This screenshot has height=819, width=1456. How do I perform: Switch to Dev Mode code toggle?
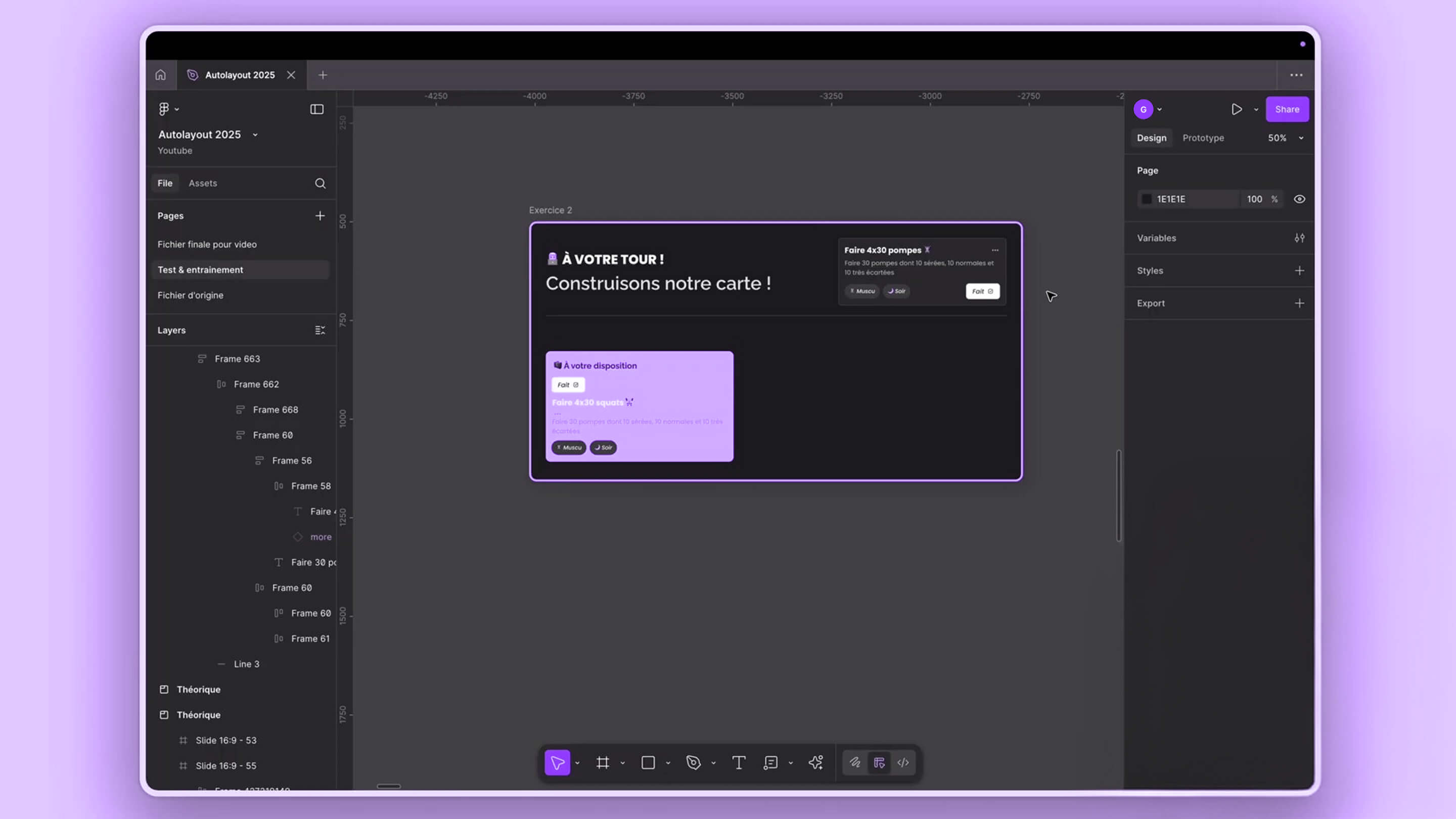pyautogui.click(x=903, y=762)
